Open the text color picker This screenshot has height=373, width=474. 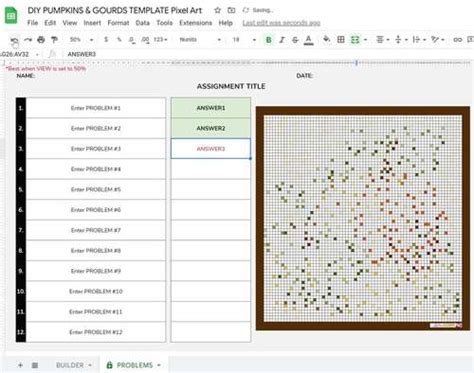click(309, 40)
